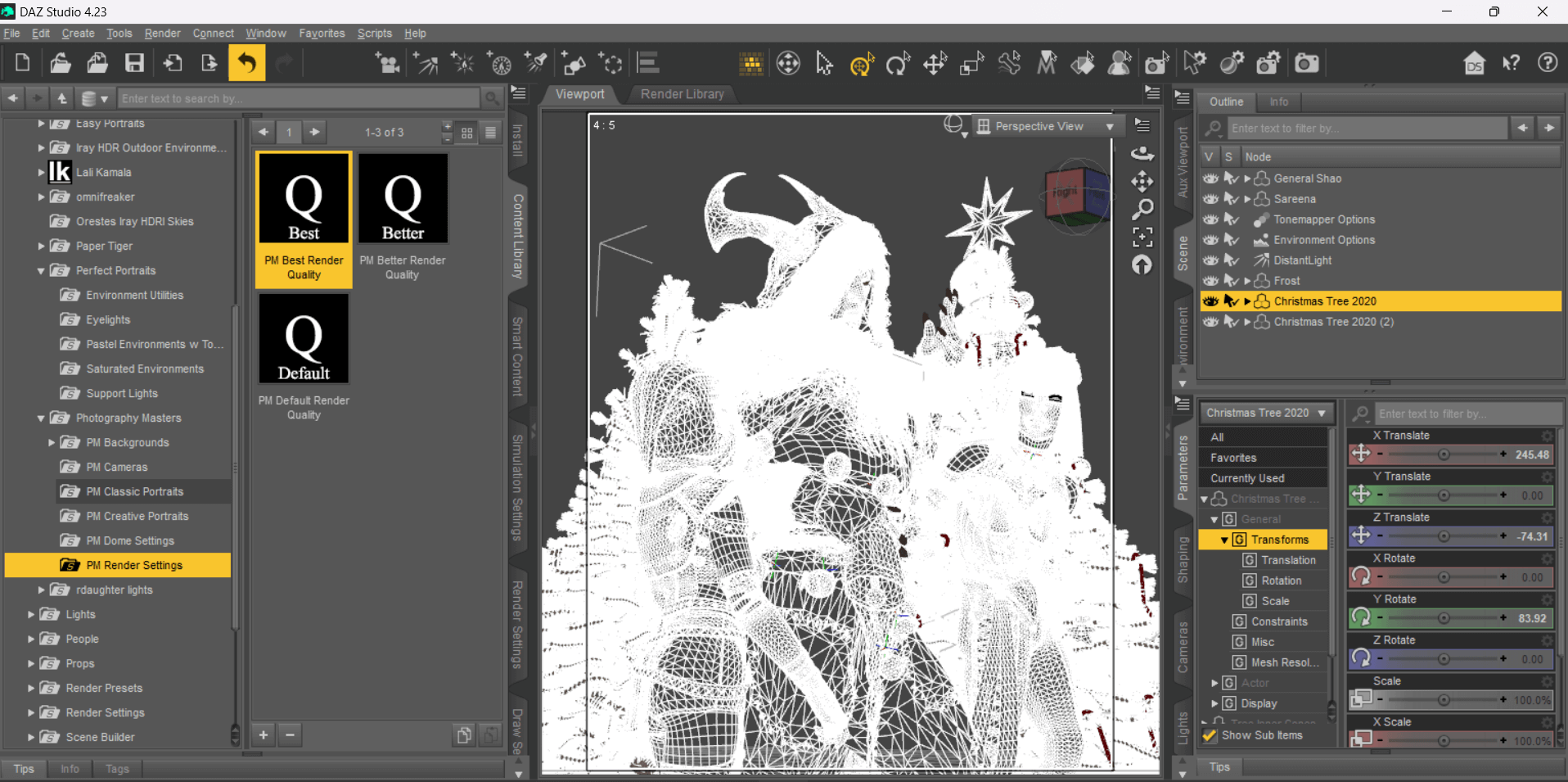Click the New Scene file icon
Viewport: 1568px width, 782px height.
coord(23,63)
